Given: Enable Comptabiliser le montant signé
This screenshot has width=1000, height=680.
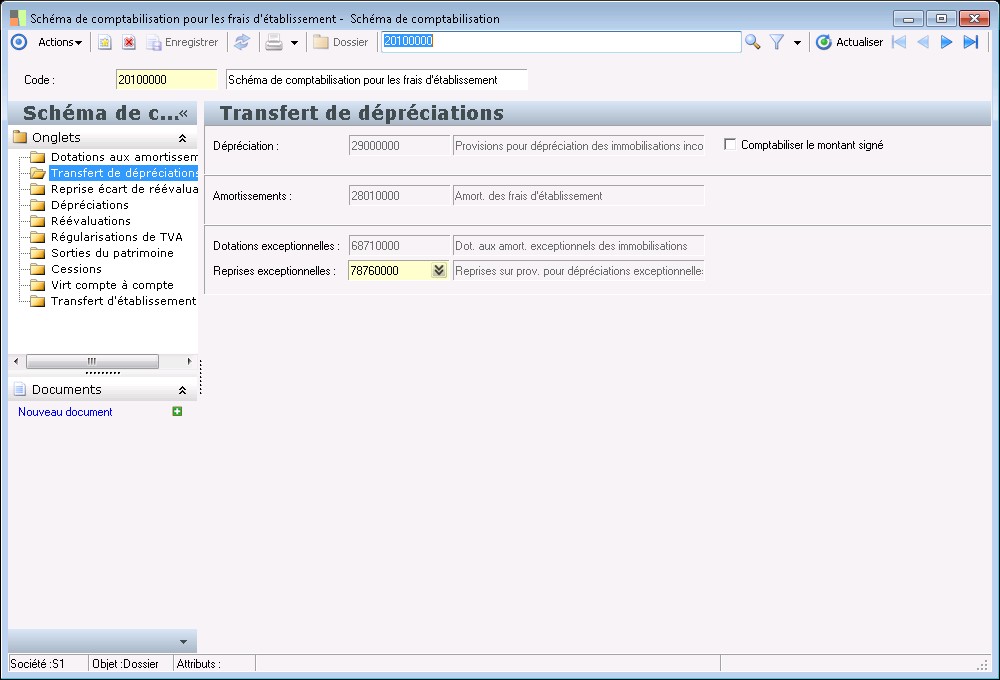Looking at the screenshot, I should [x=730, y=142].
